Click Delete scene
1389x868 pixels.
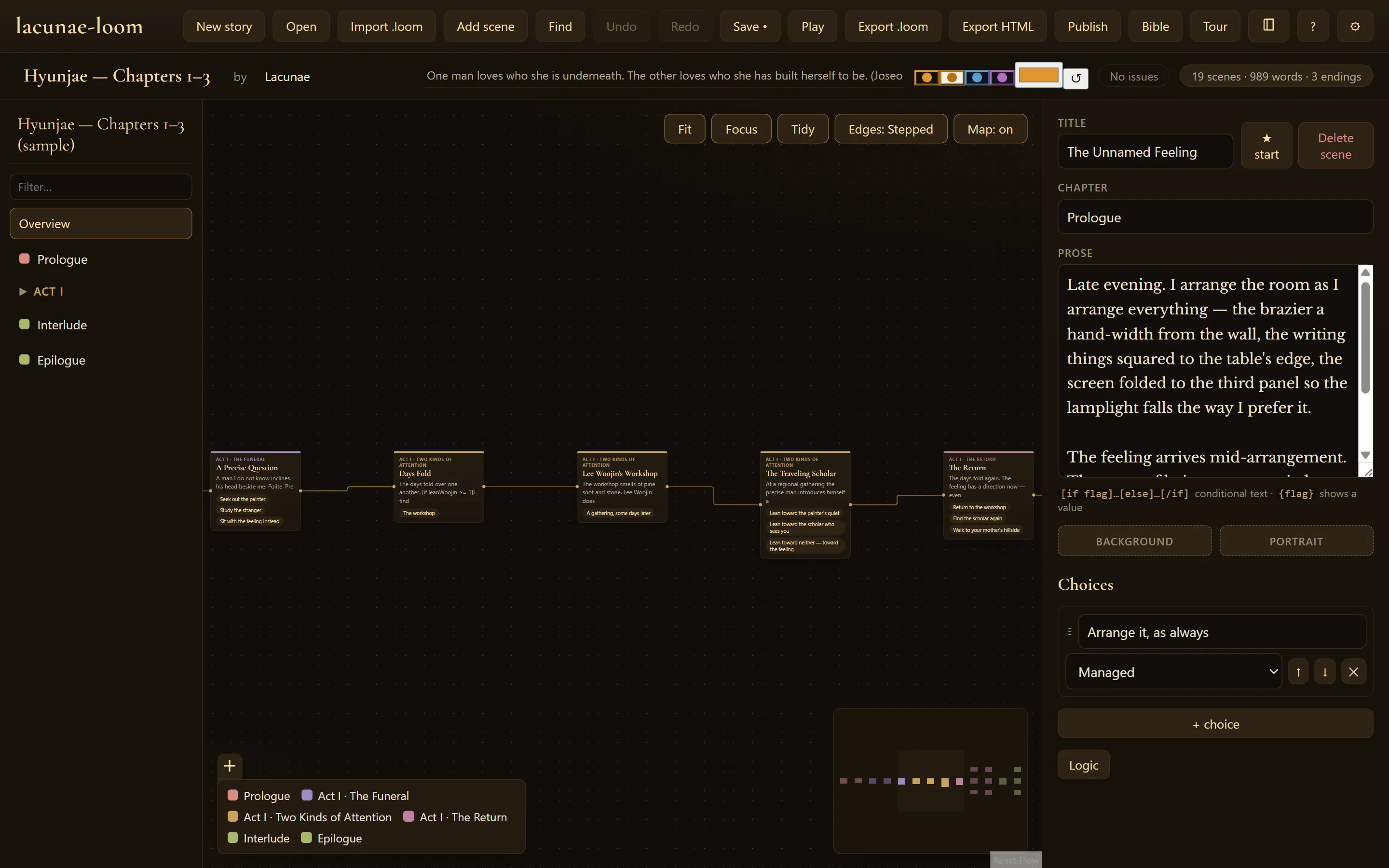1335,146
